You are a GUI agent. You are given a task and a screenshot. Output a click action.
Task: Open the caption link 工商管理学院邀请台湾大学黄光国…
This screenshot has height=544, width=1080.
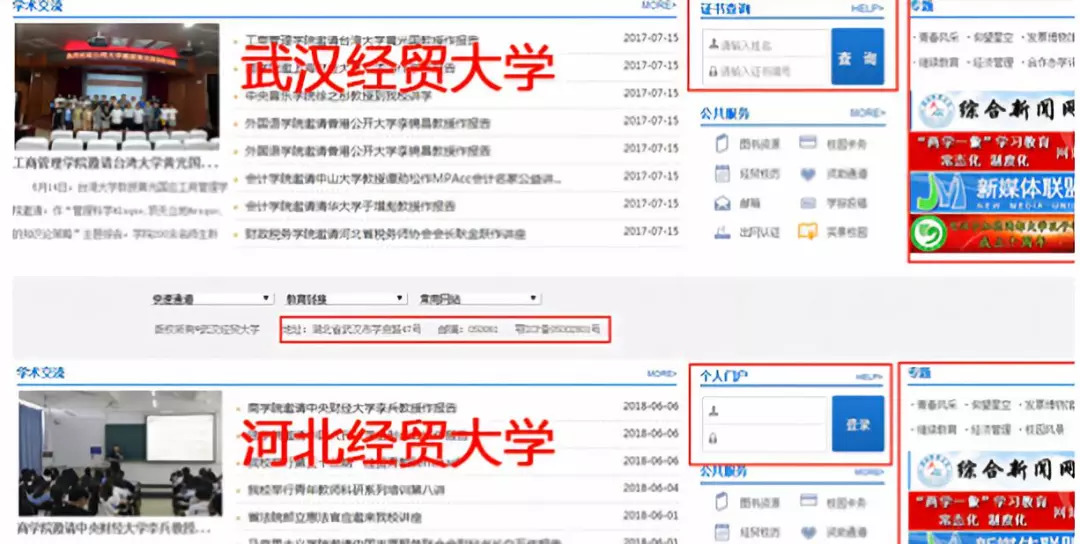(116, 164)
